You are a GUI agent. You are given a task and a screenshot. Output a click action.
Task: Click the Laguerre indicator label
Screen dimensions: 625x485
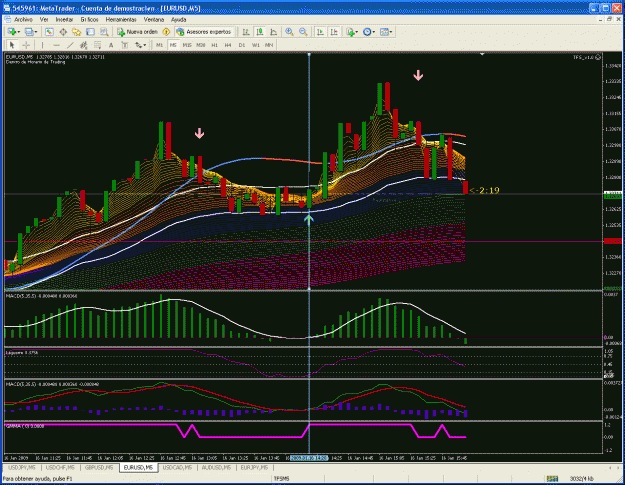pos(22,353)
